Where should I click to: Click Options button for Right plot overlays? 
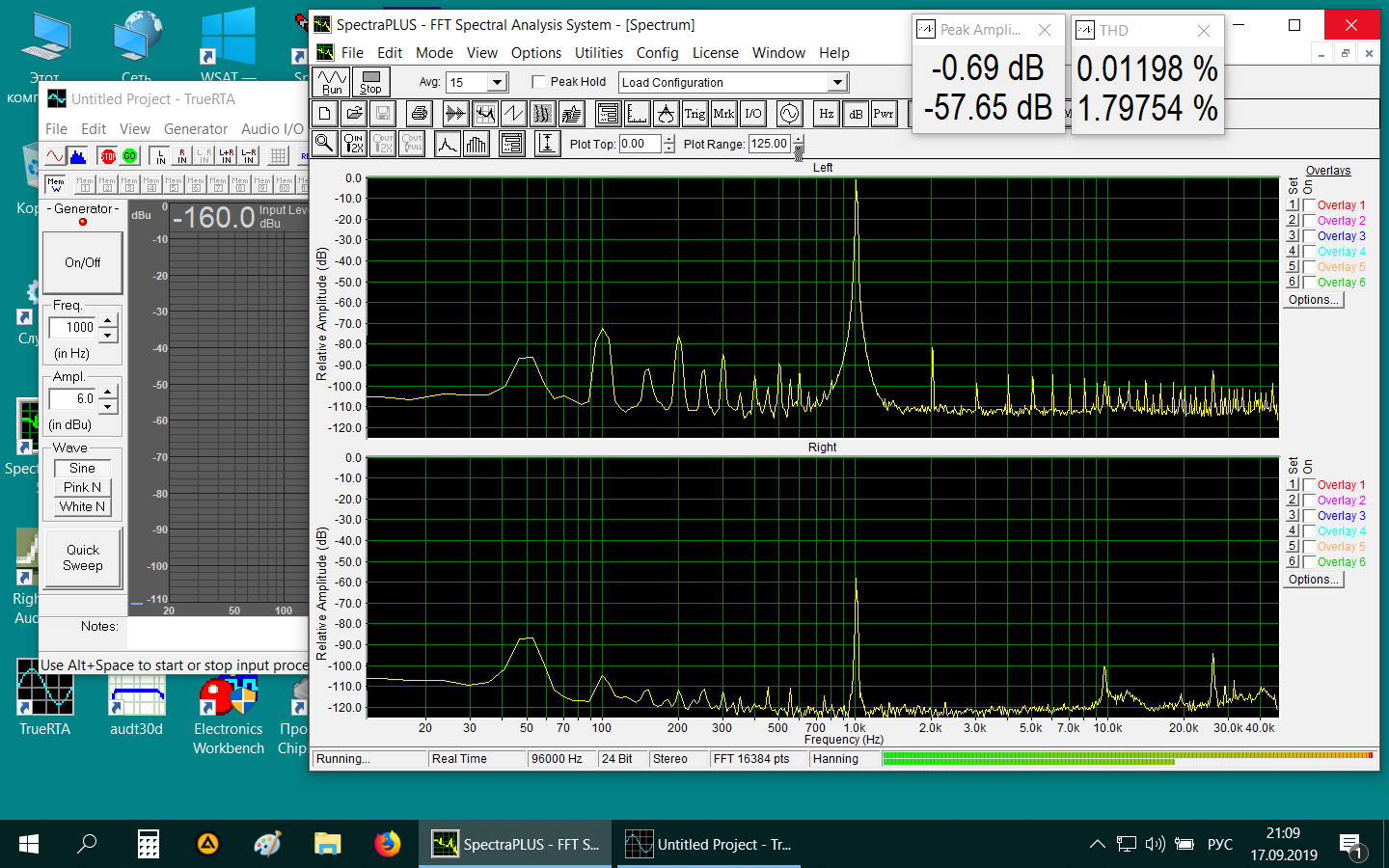tap(1313, 580)
